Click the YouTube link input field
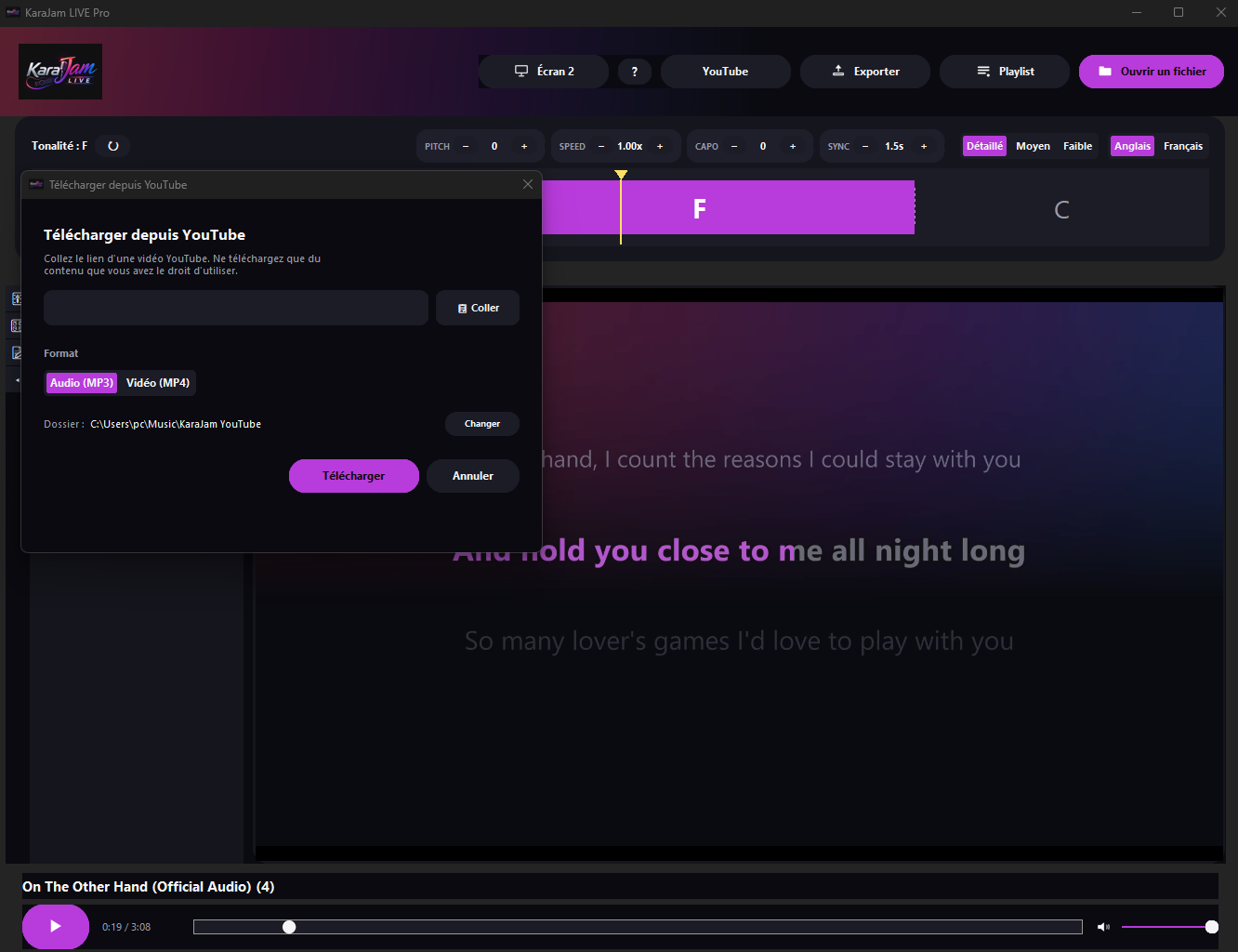The image size is (1238, 952). click(236, 308)
